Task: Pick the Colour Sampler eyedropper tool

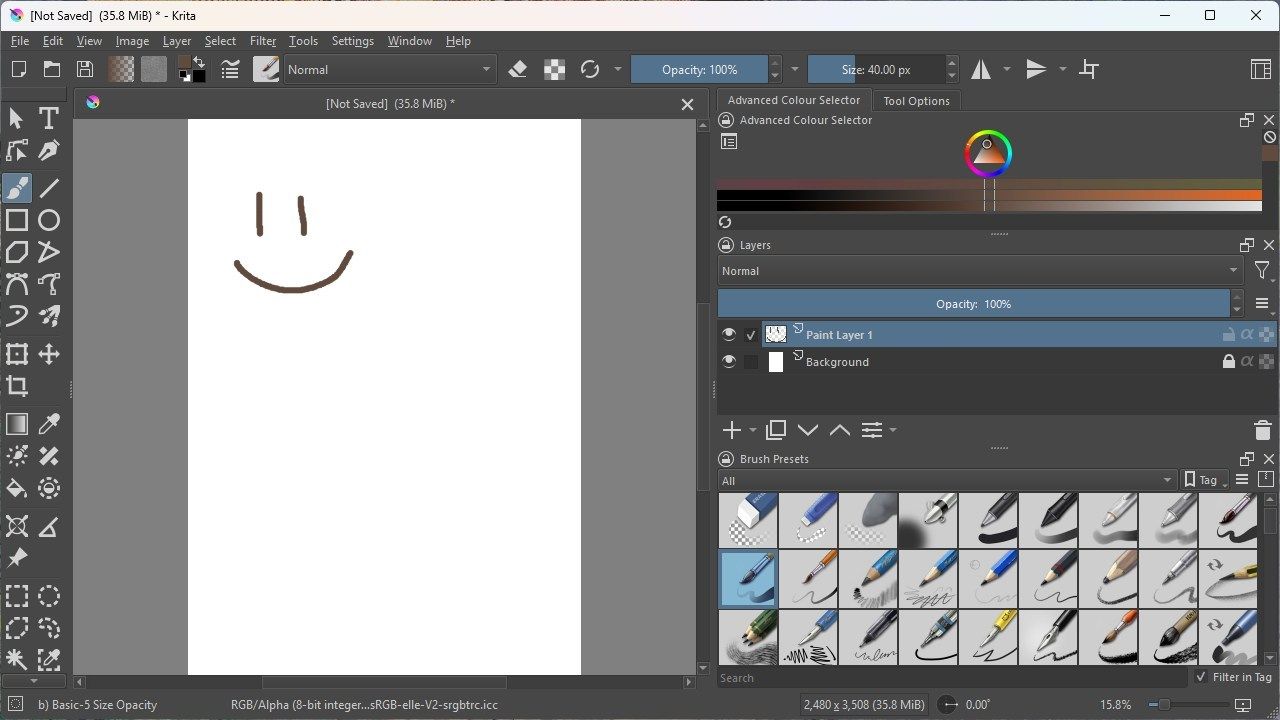Action: point(48,424)
